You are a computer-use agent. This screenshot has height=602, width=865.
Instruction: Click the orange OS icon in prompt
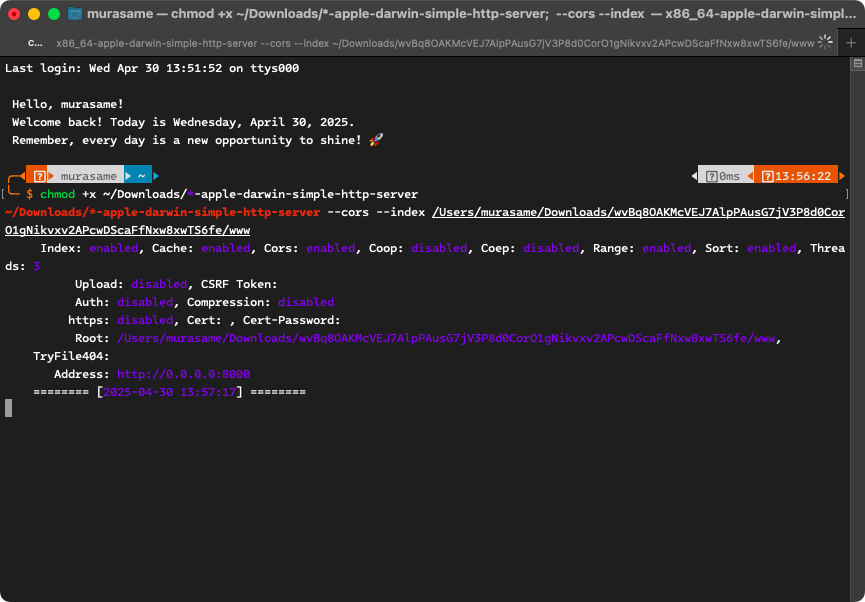(x=37, y=176)
